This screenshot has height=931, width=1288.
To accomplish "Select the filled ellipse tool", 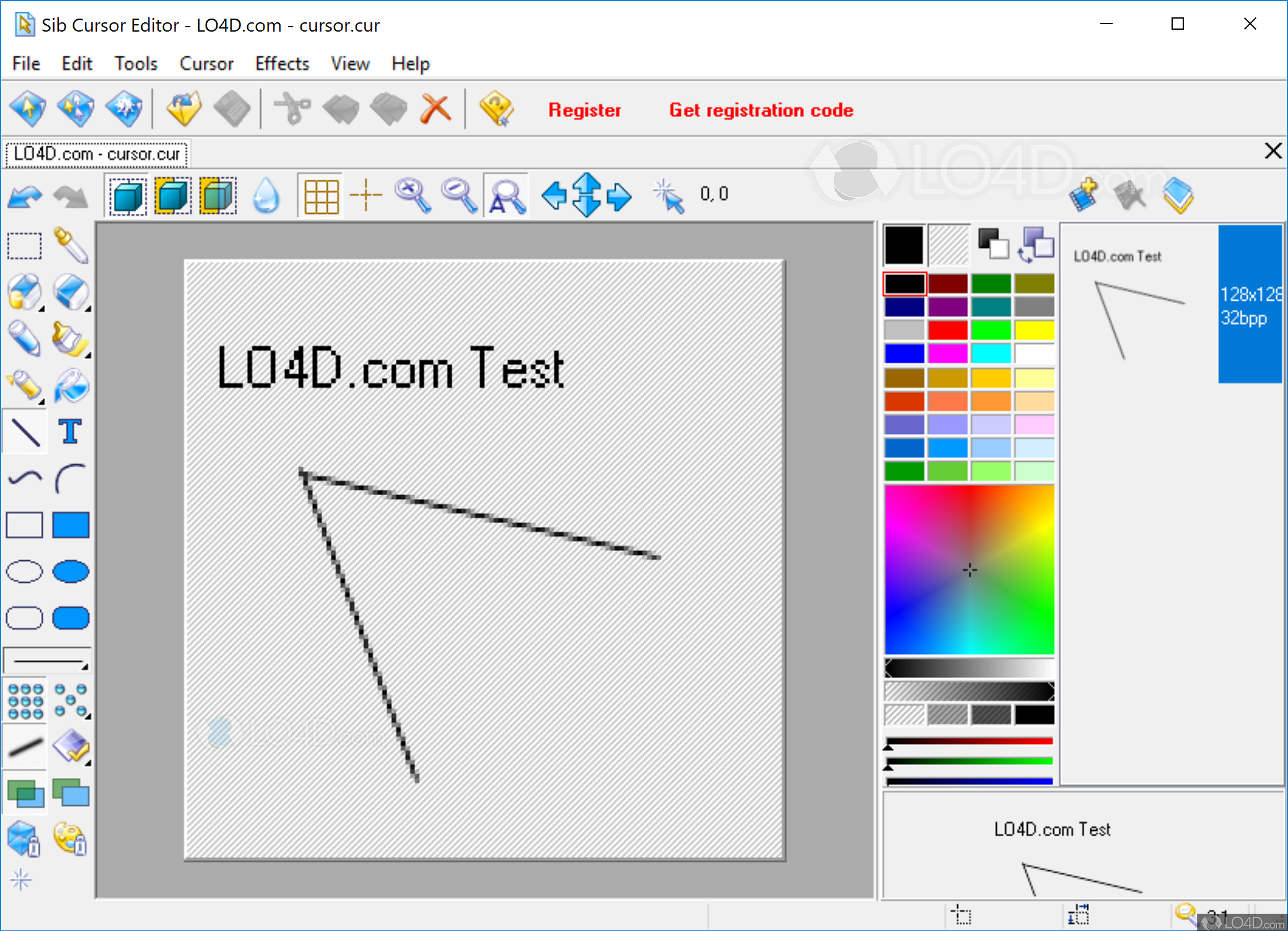I will (71, 571).
